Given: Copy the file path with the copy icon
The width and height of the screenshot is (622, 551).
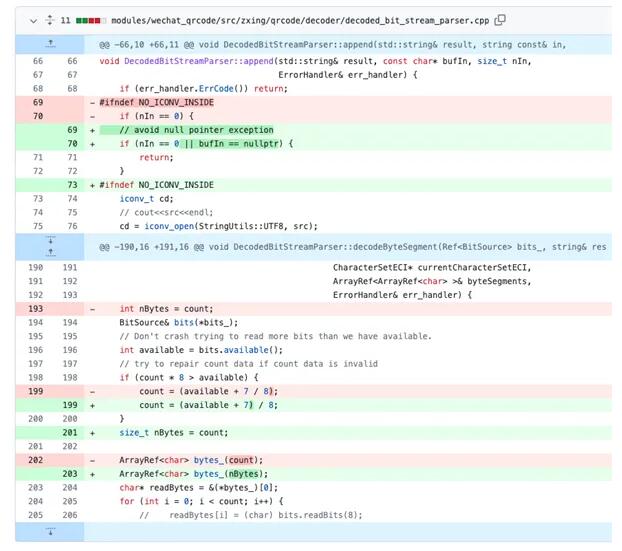Looking at the screenshot, I should tap(500, 20).
